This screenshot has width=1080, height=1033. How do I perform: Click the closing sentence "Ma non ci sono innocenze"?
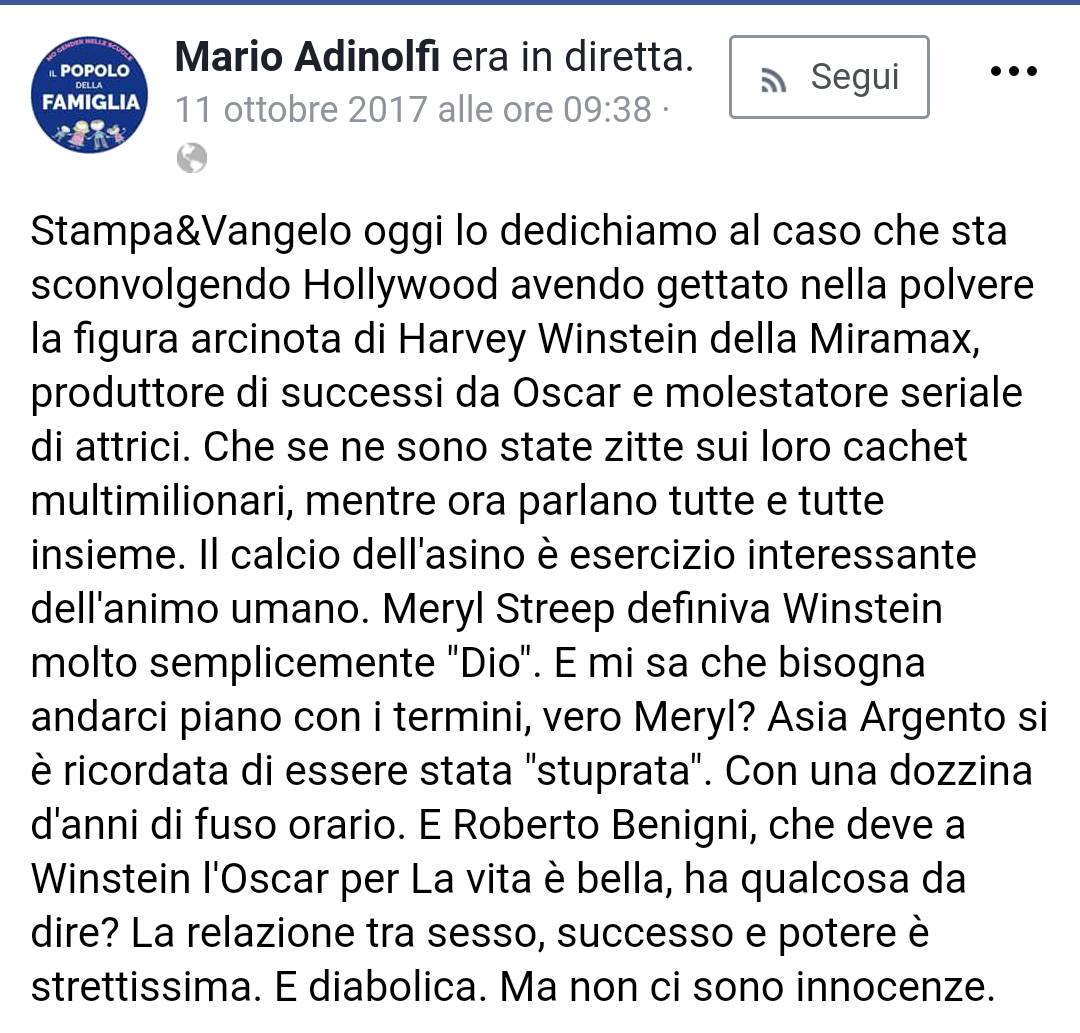pyautogui.click(x=747, y=987)
